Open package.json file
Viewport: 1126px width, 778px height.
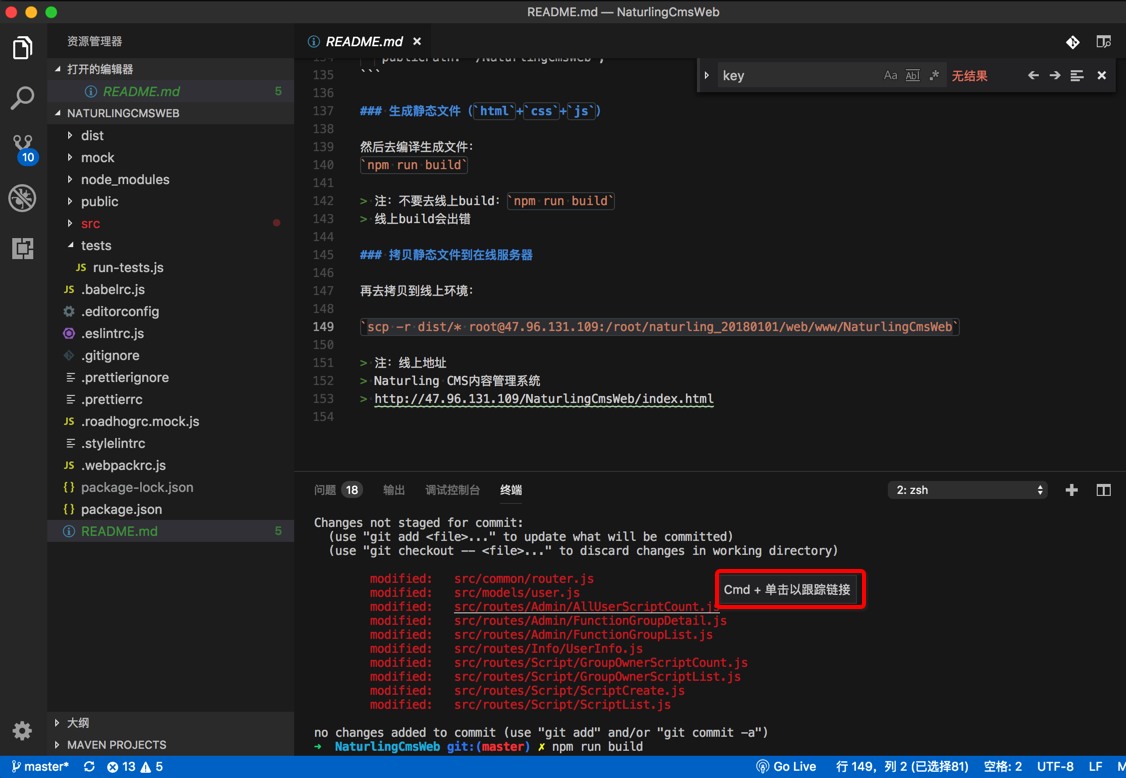tap(170, 509)
